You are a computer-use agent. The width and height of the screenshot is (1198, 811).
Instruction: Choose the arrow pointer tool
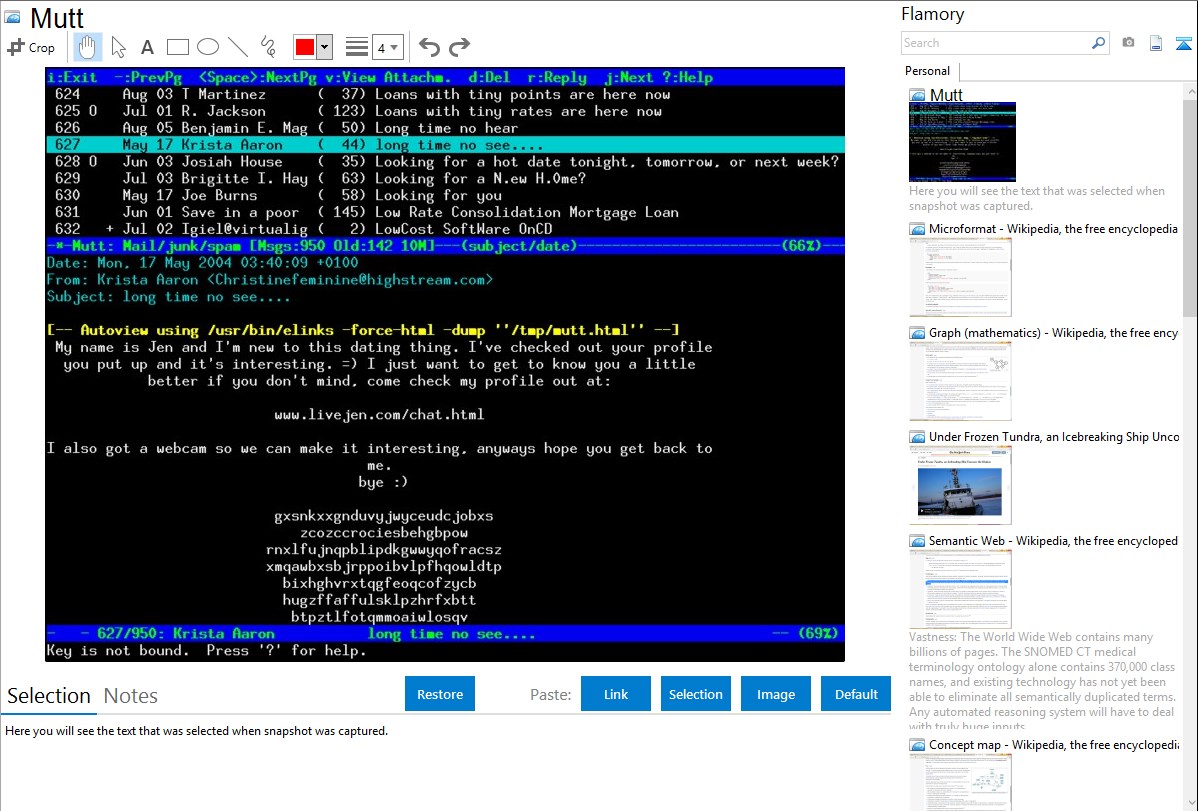pos(118,47)
